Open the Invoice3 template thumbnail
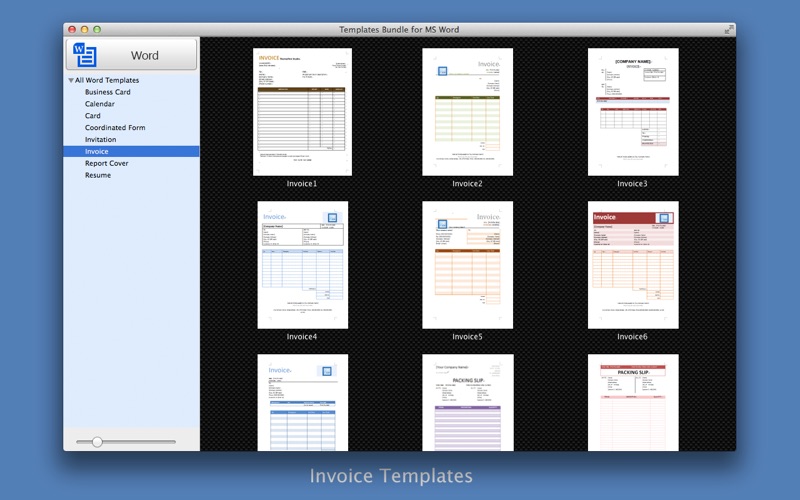 tap(633, 112)
